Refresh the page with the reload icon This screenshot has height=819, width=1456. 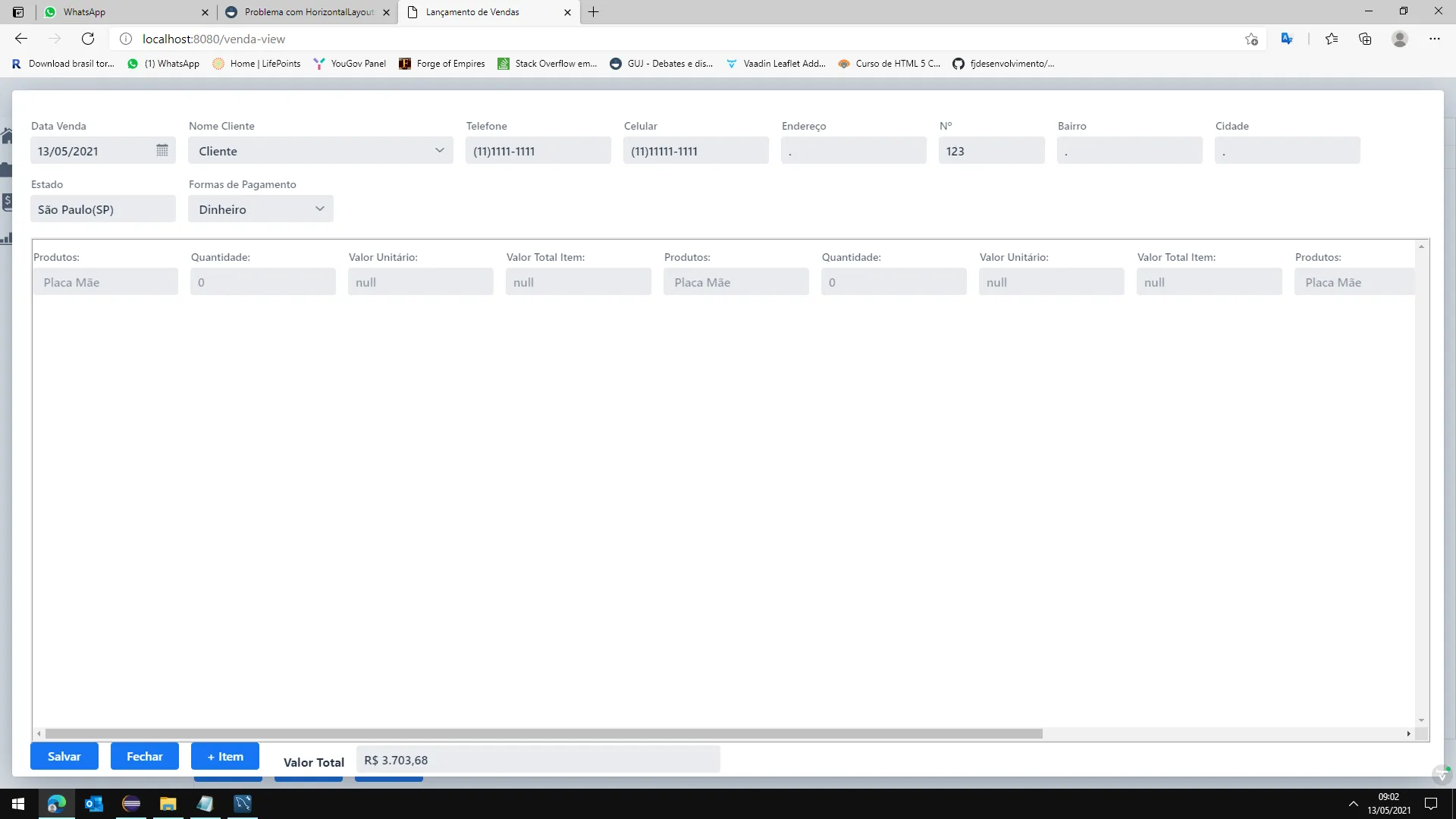click(88, 39)
